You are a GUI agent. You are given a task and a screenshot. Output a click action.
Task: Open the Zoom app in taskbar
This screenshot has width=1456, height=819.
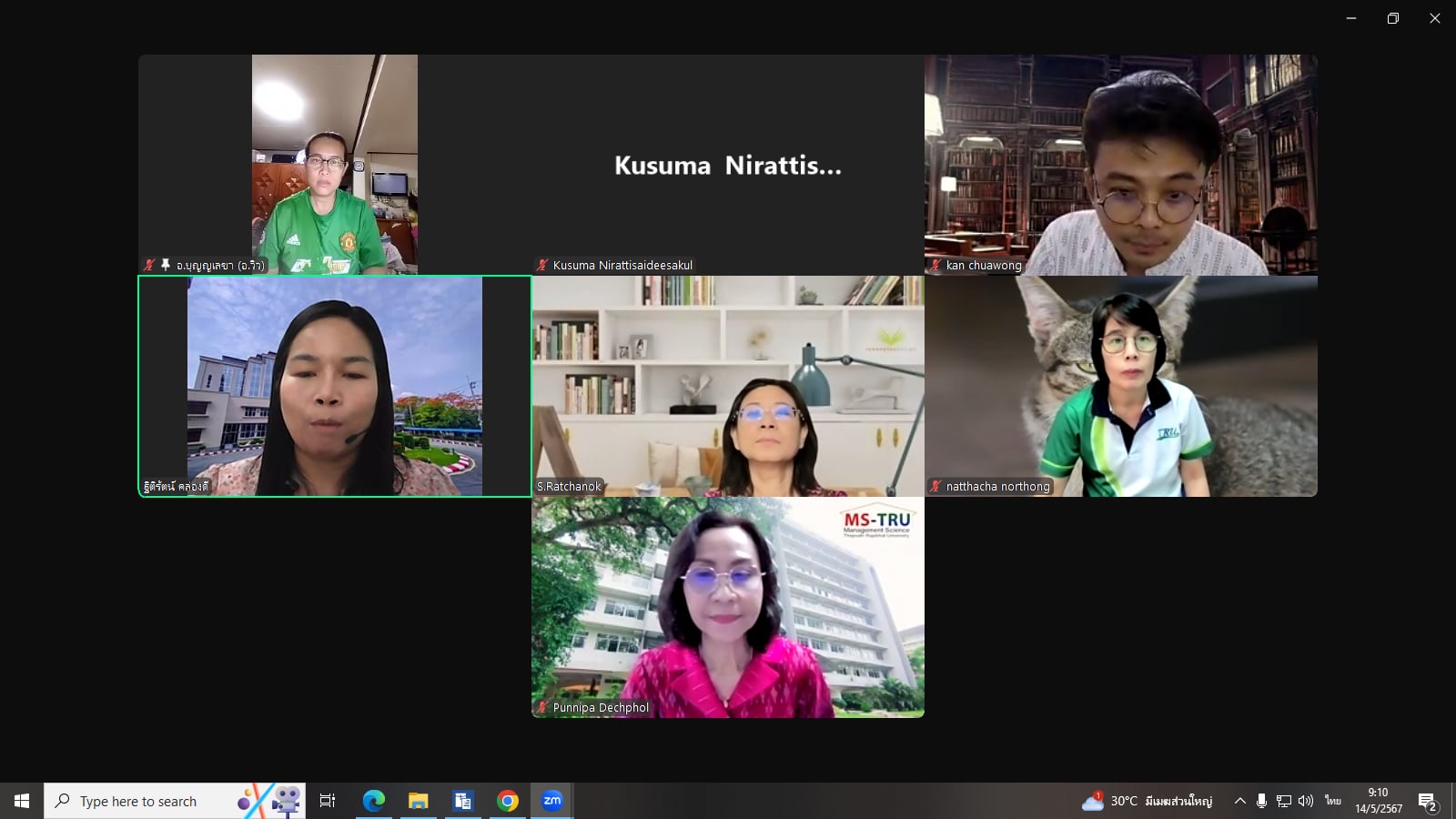[x=552, y=801]
